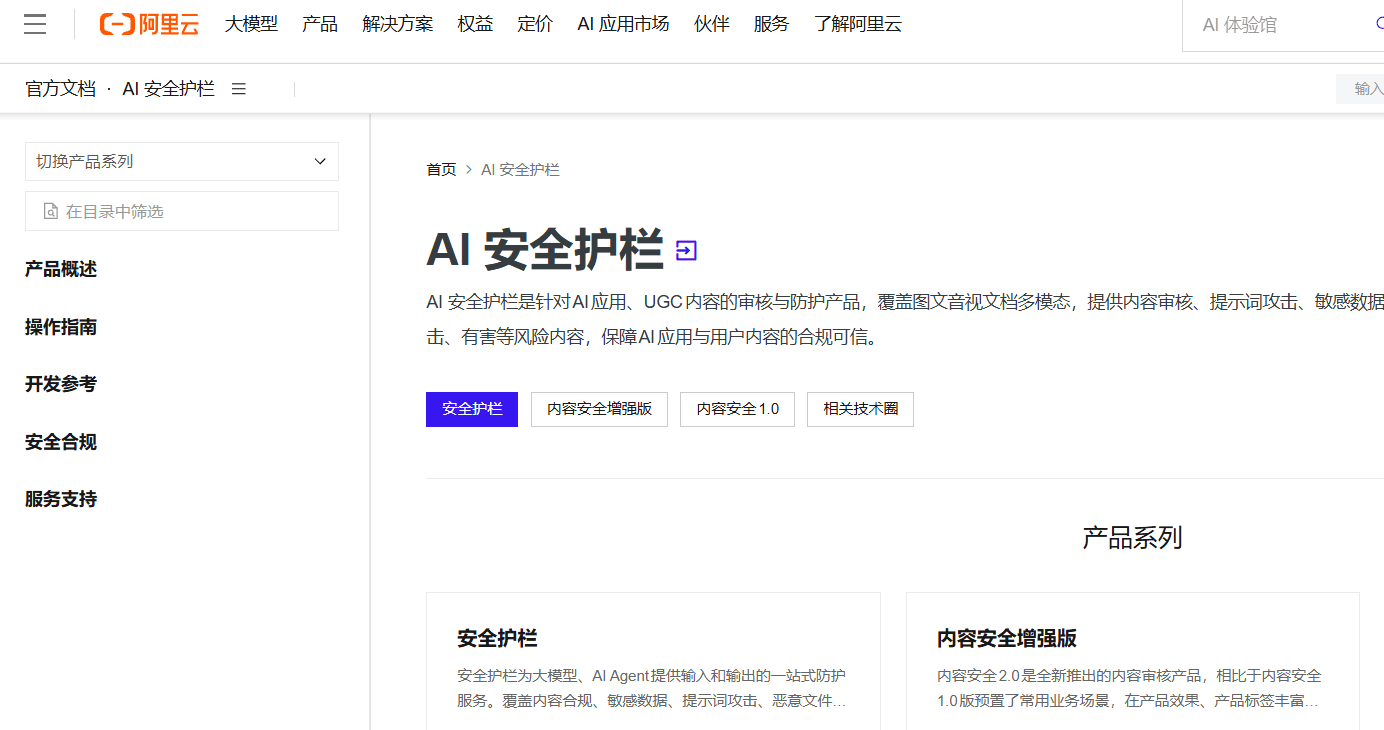Open the 大模型 navigation menu
The image size is (1384, 730).
(251, 25)
